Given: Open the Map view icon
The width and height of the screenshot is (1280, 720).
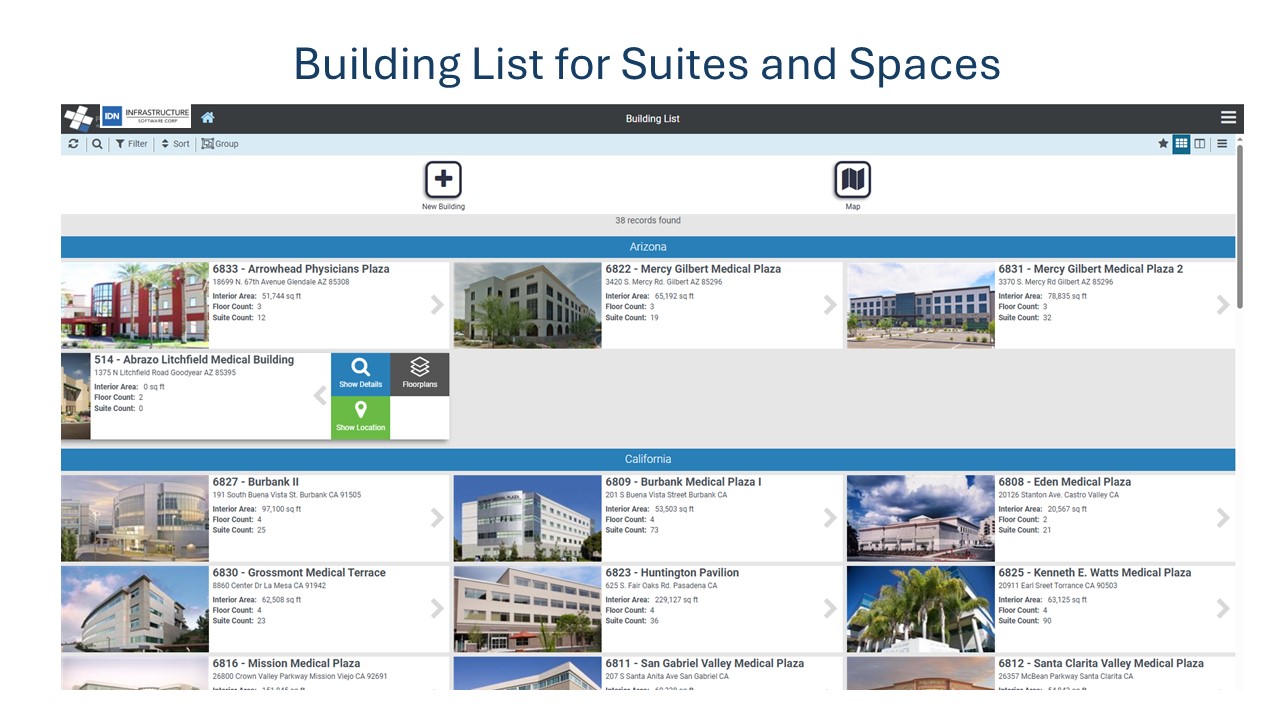Looking at the screenshot, I should coord(852,186).
